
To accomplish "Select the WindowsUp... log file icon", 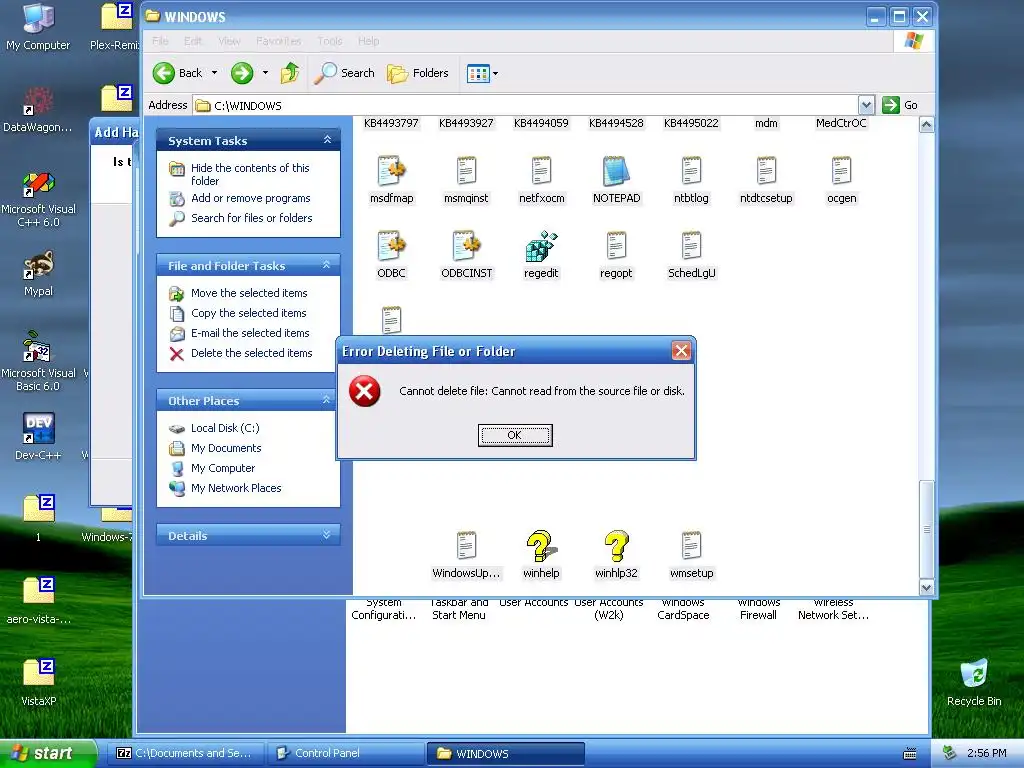I will coord(466,546).
